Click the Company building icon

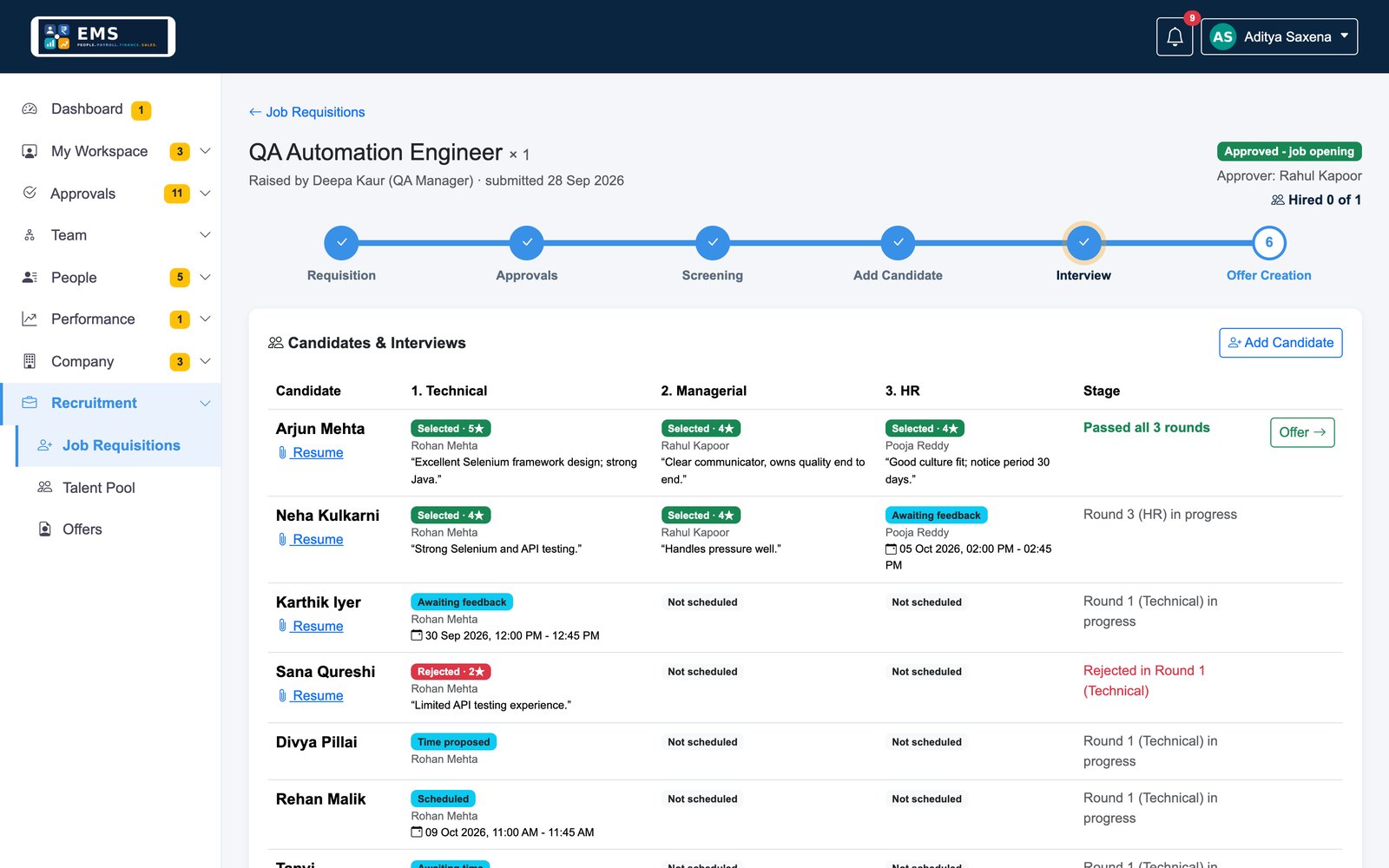pyautogui.click(x=30, y=361)
